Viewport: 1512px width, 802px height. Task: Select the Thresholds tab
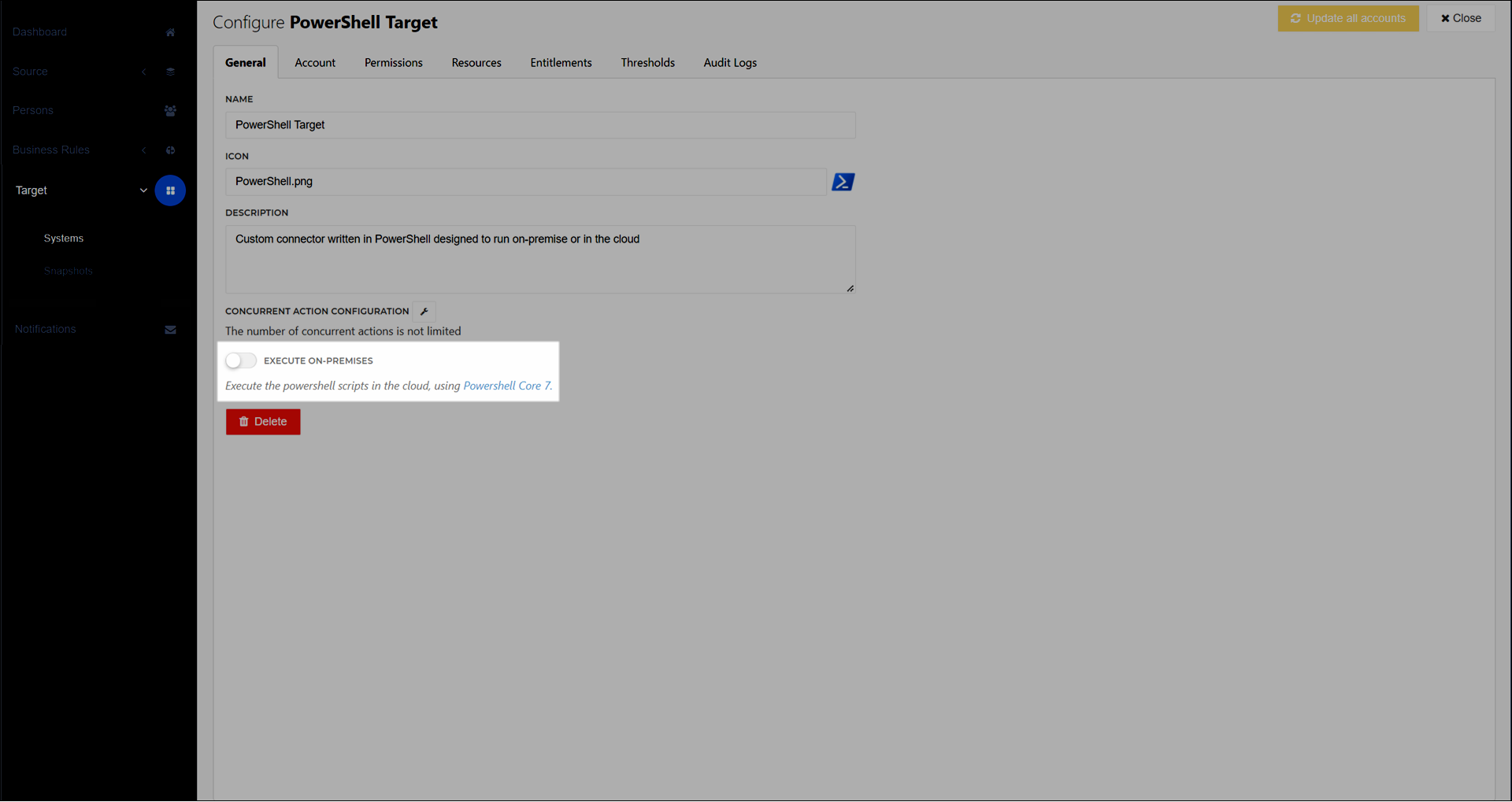pos(648,63)
